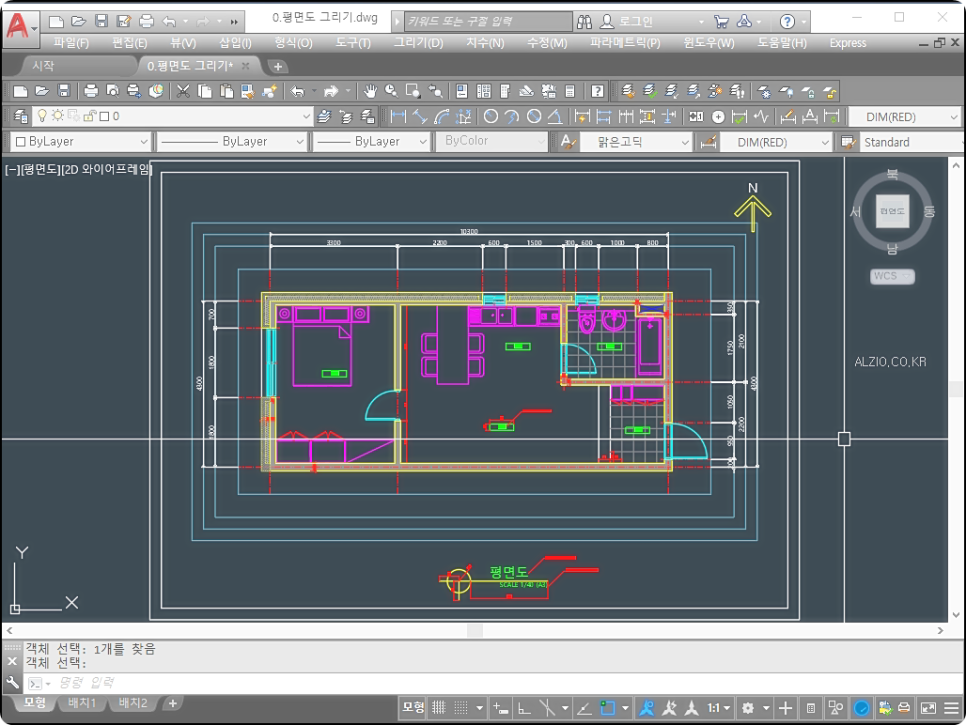966x725 pixels.
Task: Open the 치수(N) menu
Action: coord(485,43)
